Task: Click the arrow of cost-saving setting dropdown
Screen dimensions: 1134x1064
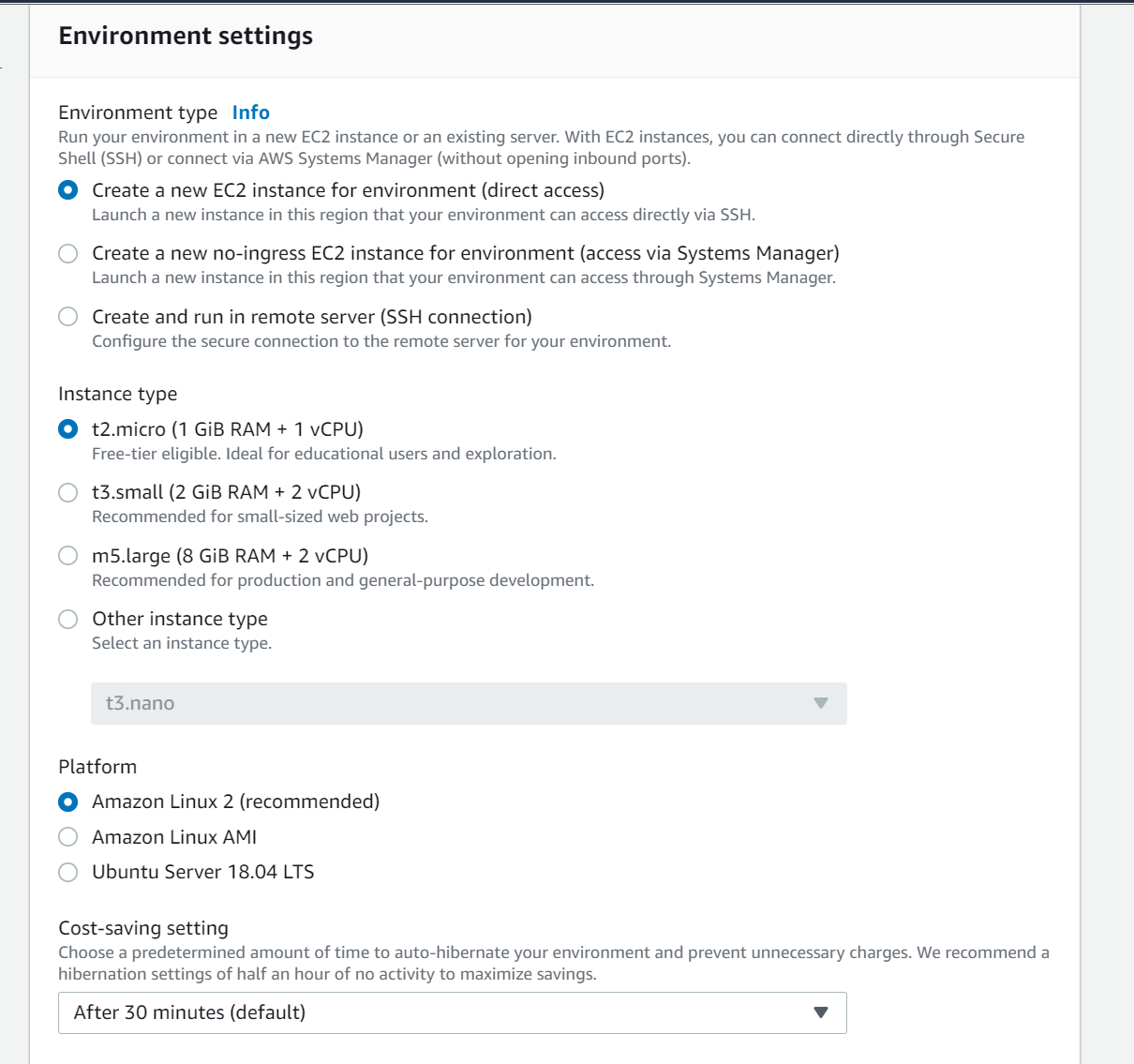Action: coord(821,1012)
